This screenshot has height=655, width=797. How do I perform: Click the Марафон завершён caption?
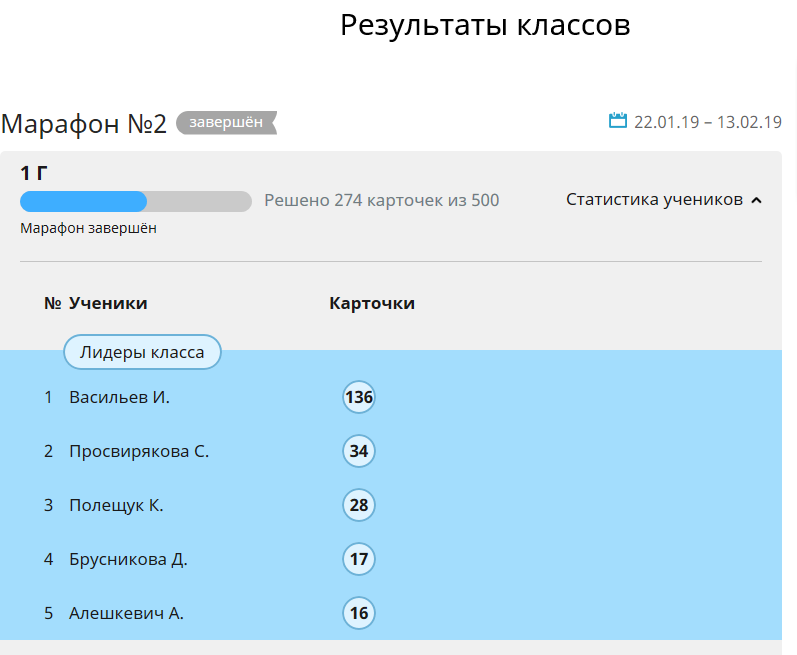pyautogui.click(x=88, y=228)
